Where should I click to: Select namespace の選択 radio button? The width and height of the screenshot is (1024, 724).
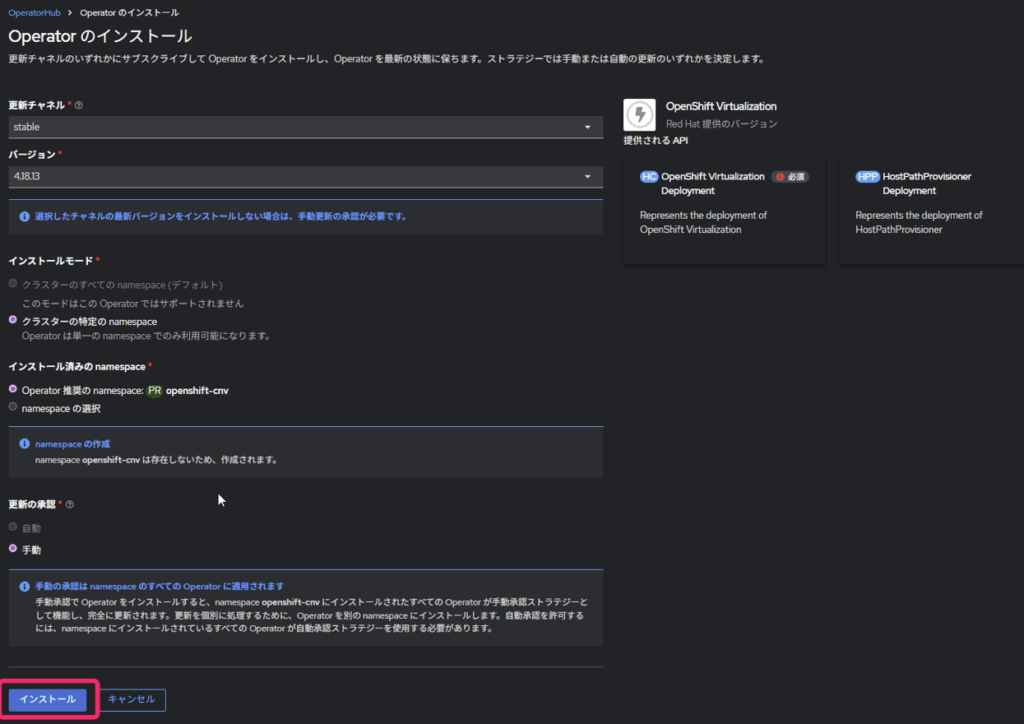coord(13,407)
